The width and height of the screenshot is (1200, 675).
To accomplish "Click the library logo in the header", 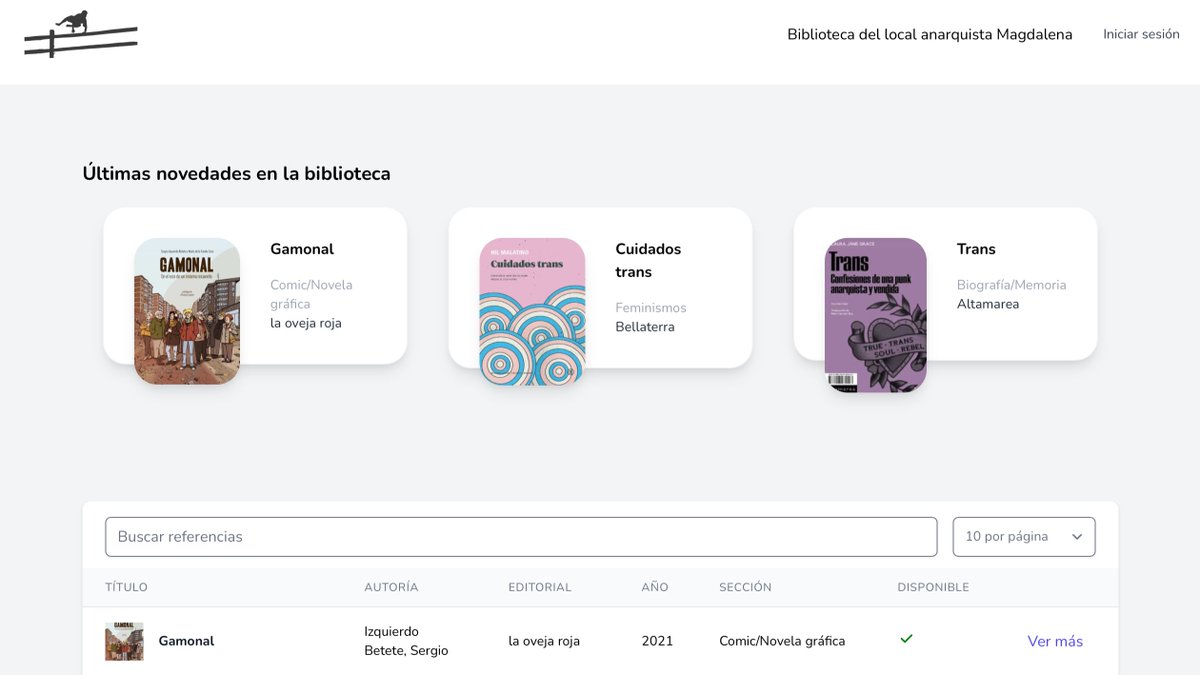I will tap(81, 33).
